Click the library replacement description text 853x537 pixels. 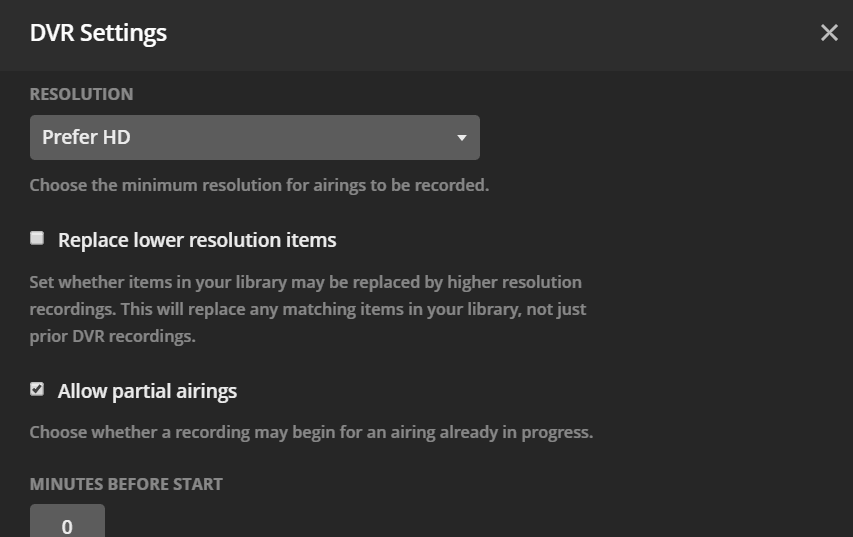click(306, 282)
